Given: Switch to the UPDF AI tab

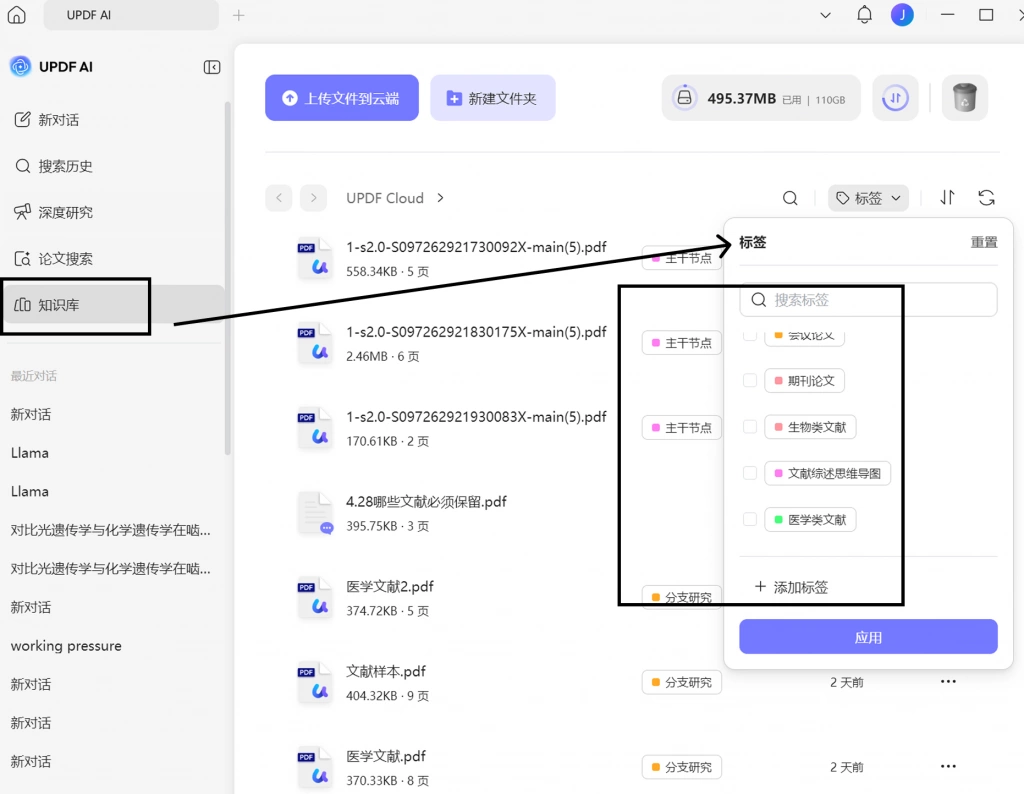Looking at the screenshot, I should [131, 15].
